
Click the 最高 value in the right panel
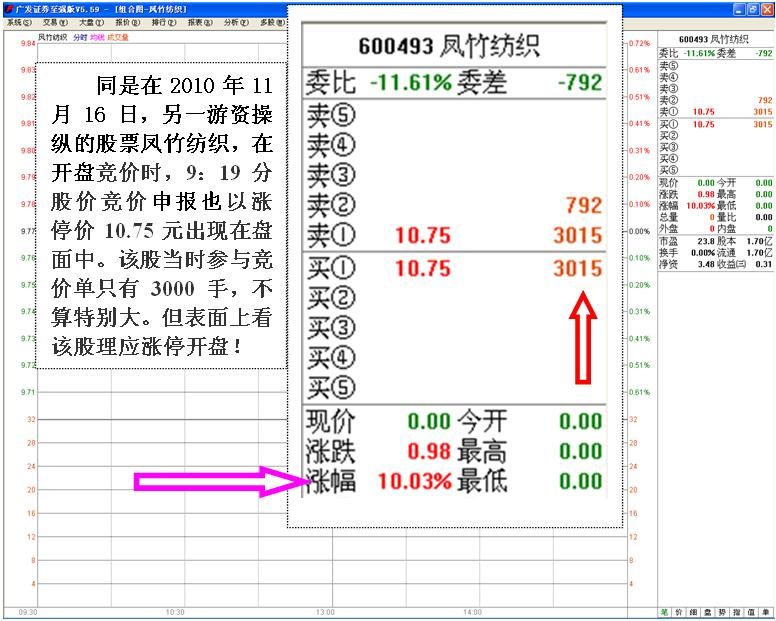coord(764,194)
